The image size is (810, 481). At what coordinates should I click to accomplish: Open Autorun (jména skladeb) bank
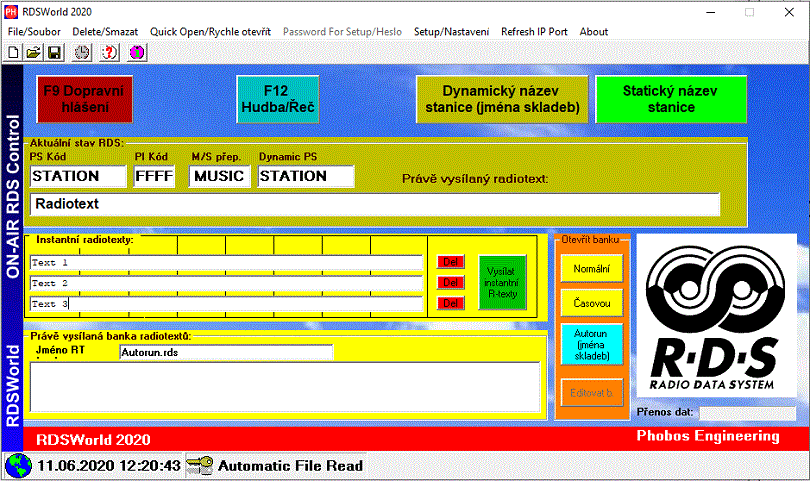coord(591,345)
